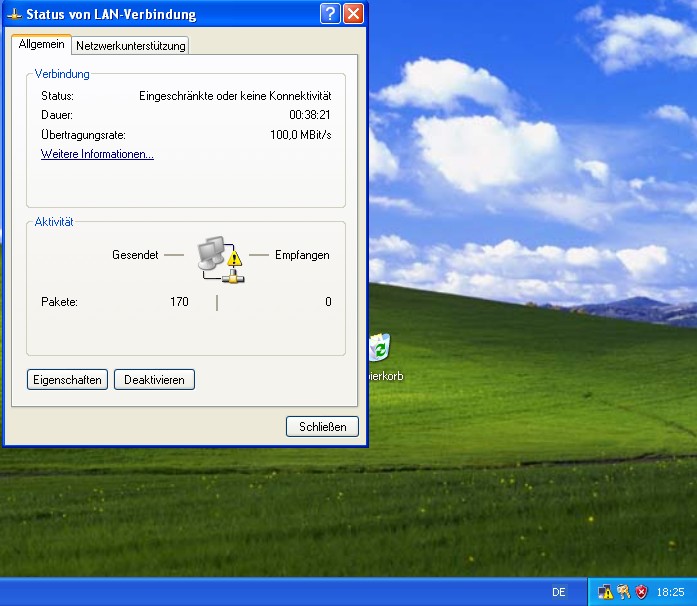
Task: Click the DE language indicator
Action: click(559, 592)
